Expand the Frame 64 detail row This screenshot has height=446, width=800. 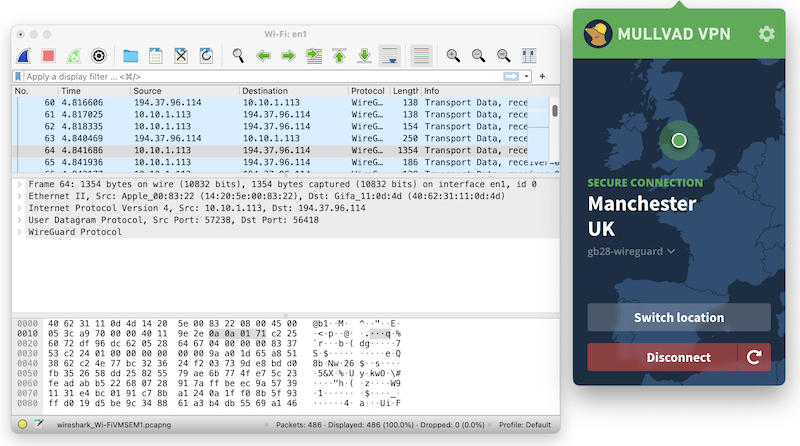(x=19, y=184)
